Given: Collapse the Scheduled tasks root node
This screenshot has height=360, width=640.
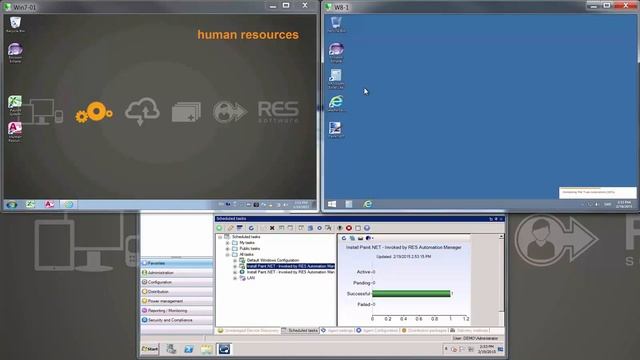Looking at the screenshot, I should coord(220,237).
